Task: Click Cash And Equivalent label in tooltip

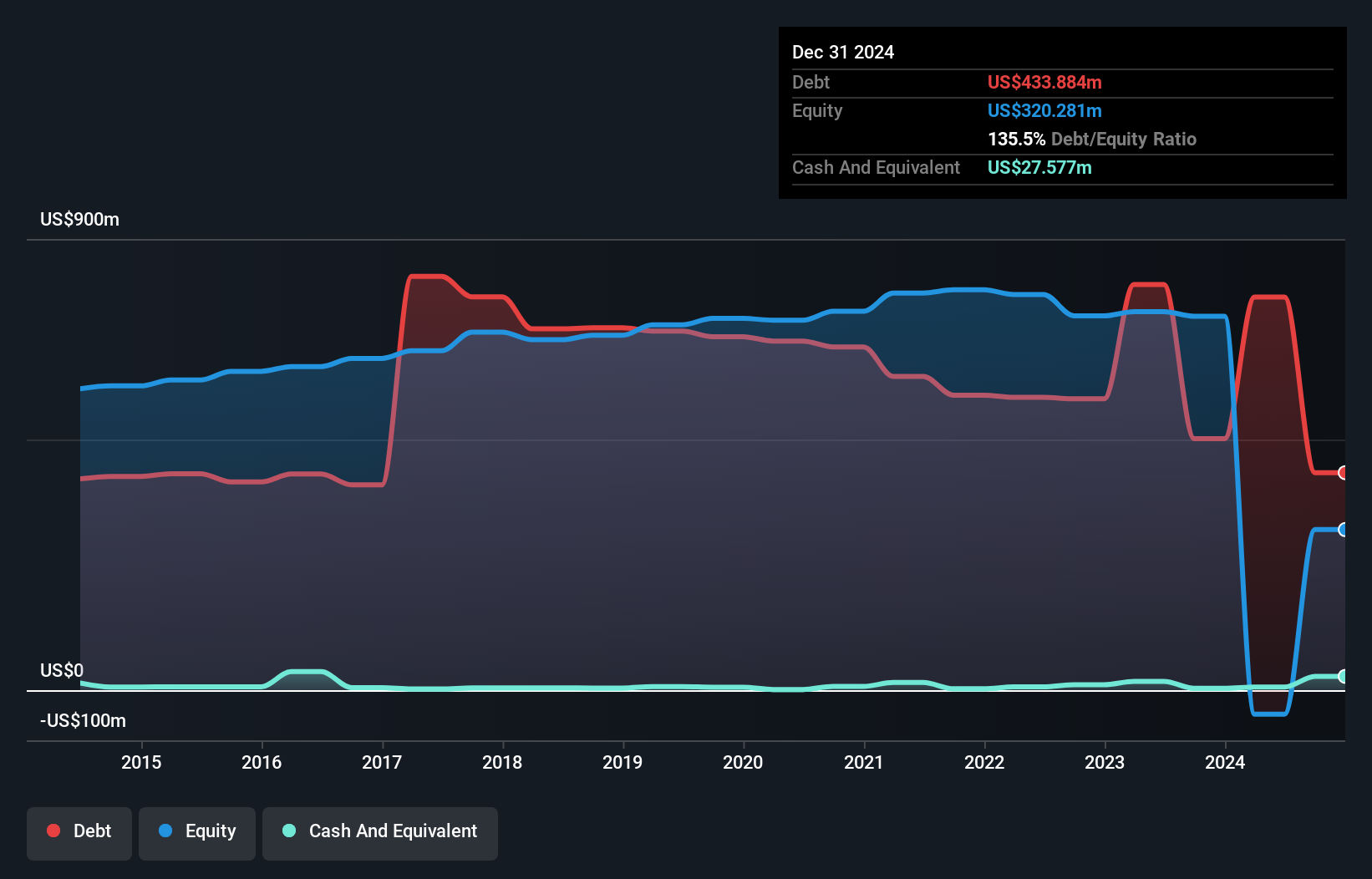Action: tap(876, 168)
